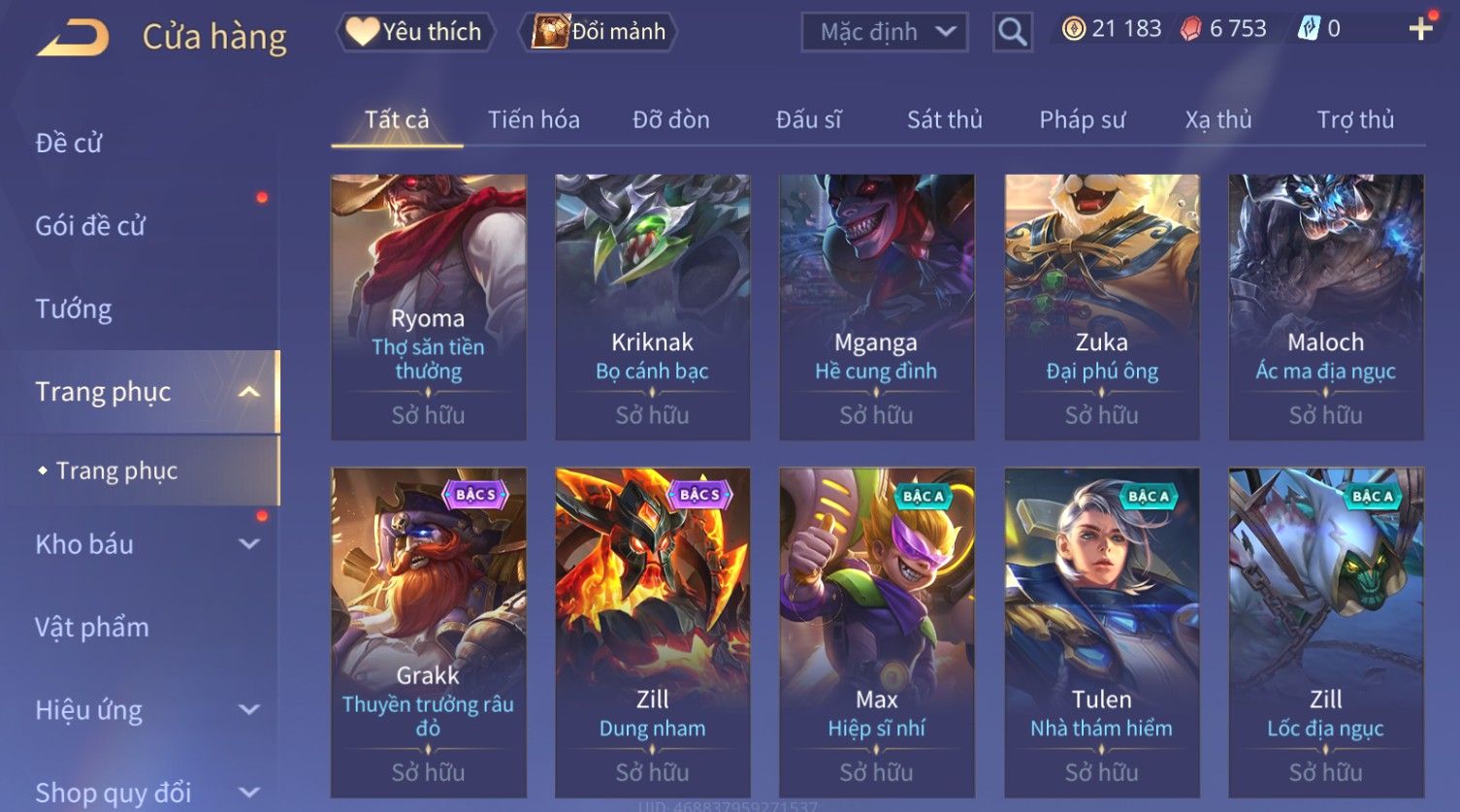Viewport: 1460px width, 812px height.
Task: Click the plus icon to add currency
Action: [1421, 28]
